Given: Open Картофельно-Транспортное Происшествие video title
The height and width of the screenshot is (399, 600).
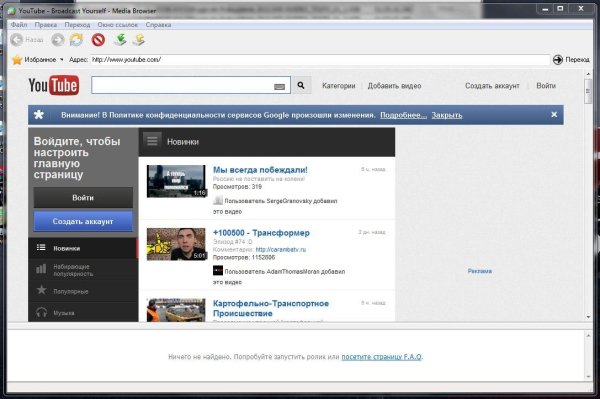Looking at the screenshot, I should click(x=271, y=308).
